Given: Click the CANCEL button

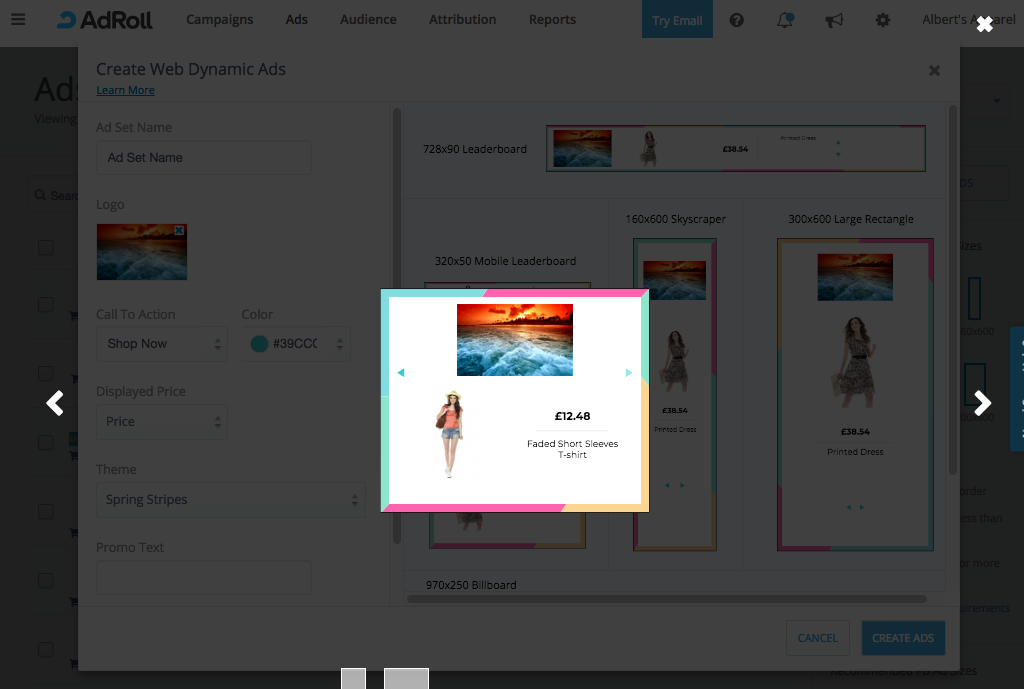Looking at the screenshot, I should 818,638.
